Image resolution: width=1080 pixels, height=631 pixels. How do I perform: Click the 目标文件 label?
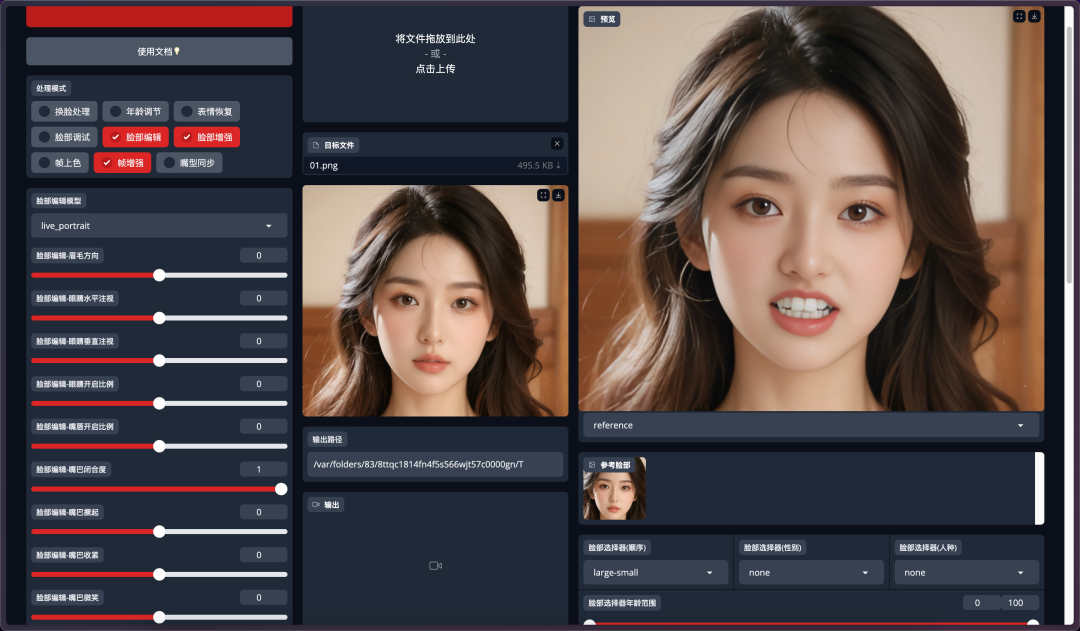click(333, 145)
